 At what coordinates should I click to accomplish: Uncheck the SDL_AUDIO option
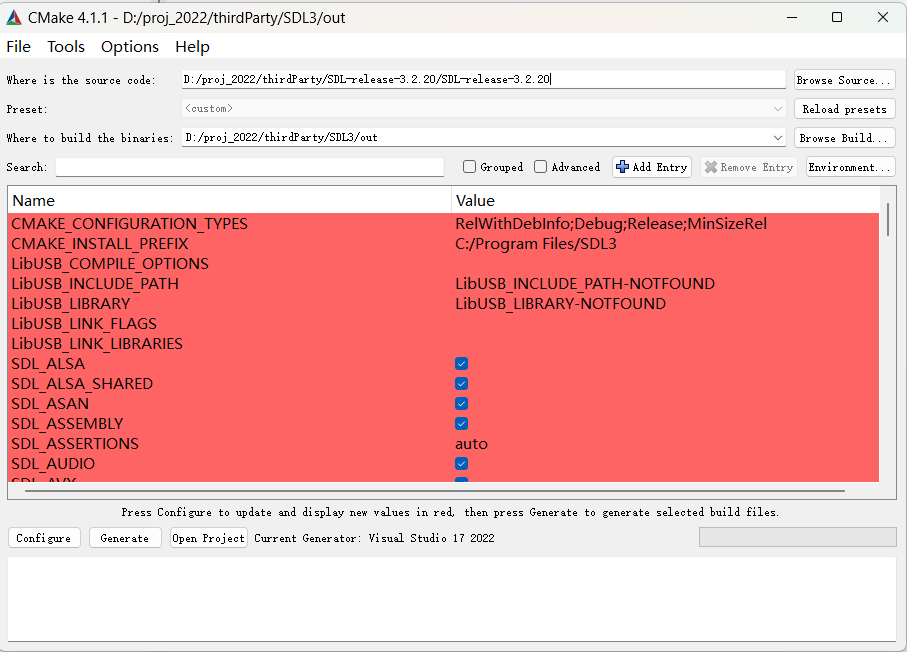click(x=462, y=463)
